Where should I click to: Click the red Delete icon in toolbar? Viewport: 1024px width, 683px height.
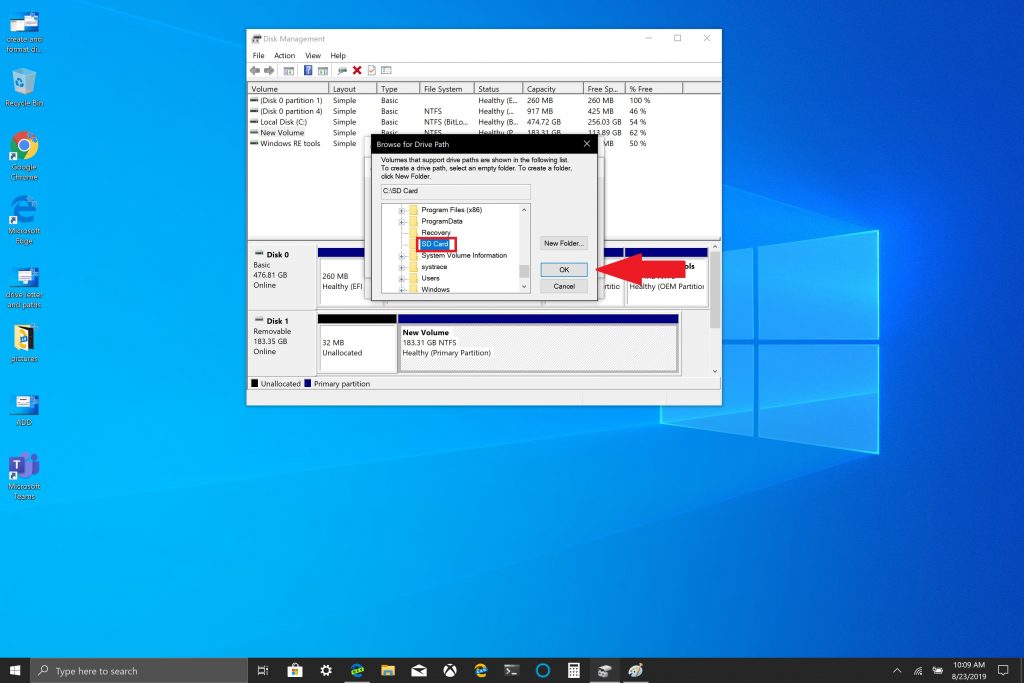(x=357, y=71)
